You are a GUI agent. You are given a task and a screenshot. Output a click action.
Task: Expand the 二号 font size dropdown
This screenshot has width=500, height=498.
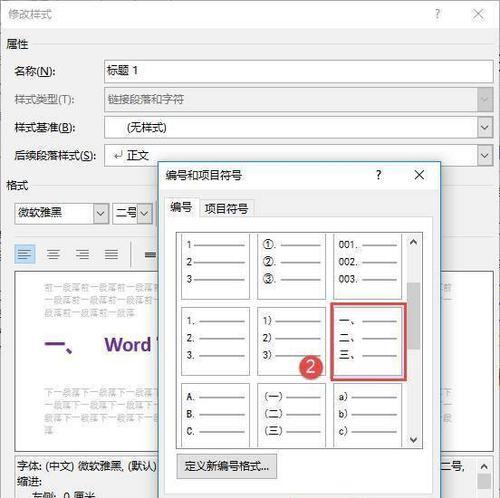click(x=144, y=213)
